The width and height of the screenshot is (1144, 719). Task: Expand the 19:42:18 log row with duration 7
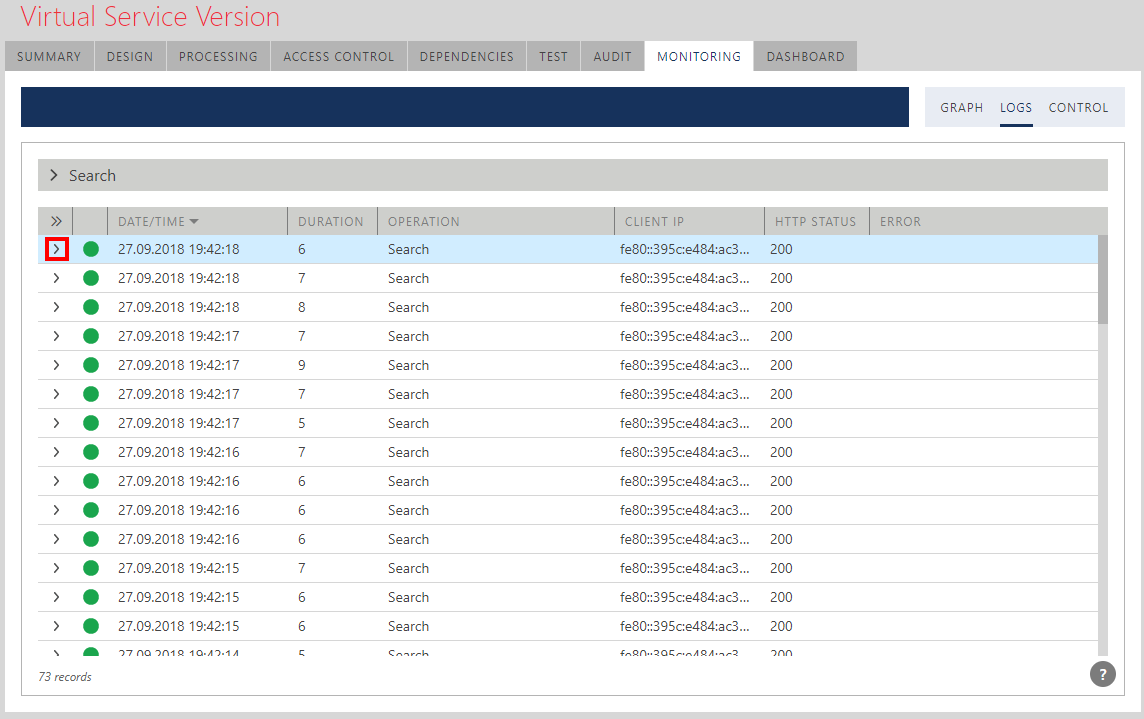56,278
